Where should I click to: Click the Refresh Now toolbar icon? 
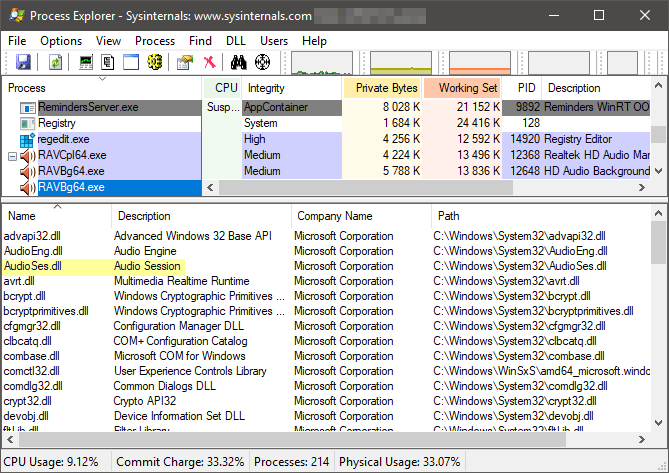pyautogui.click(x=55, y=62)
